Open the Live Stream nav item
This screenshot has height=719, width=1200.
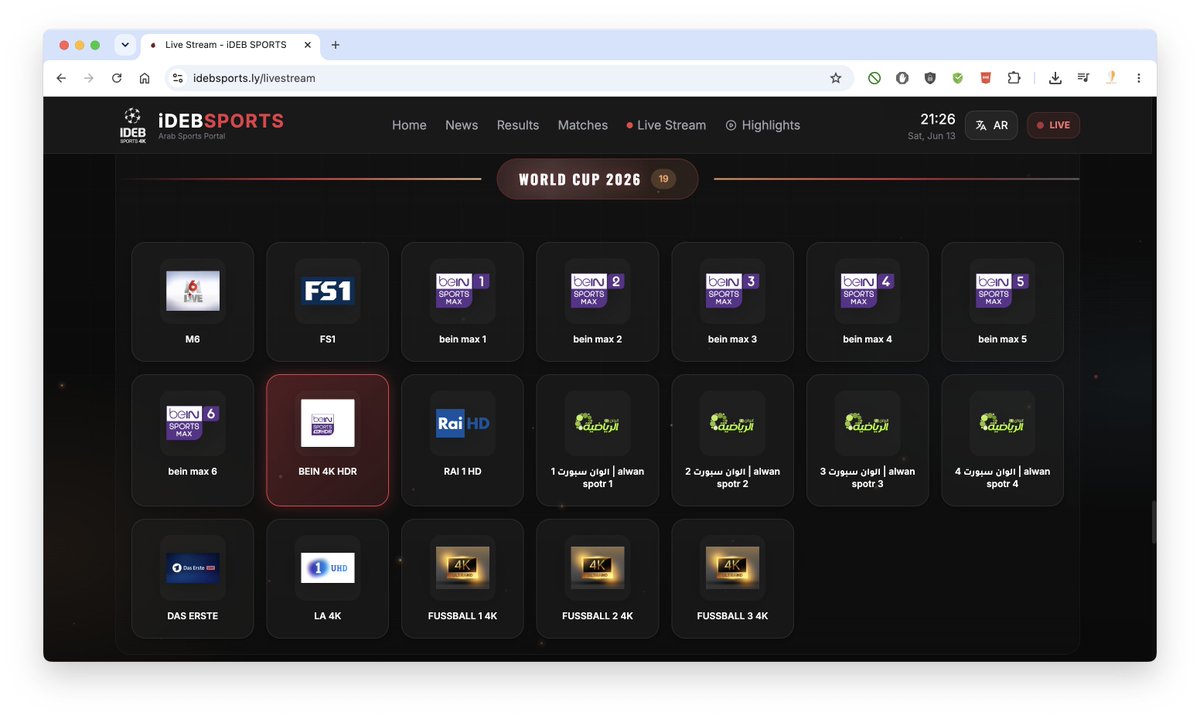[666, 125]
